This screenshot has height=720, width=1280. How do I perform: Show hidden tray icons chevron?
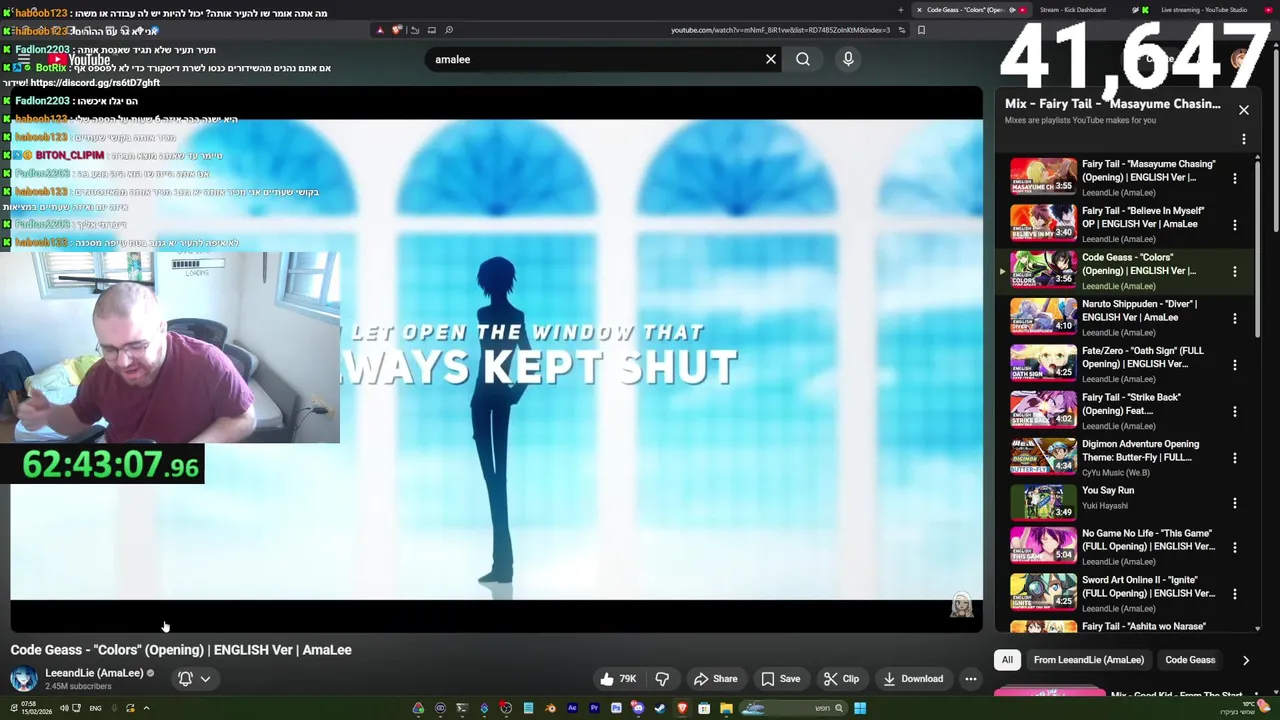(x=146, y=708)
